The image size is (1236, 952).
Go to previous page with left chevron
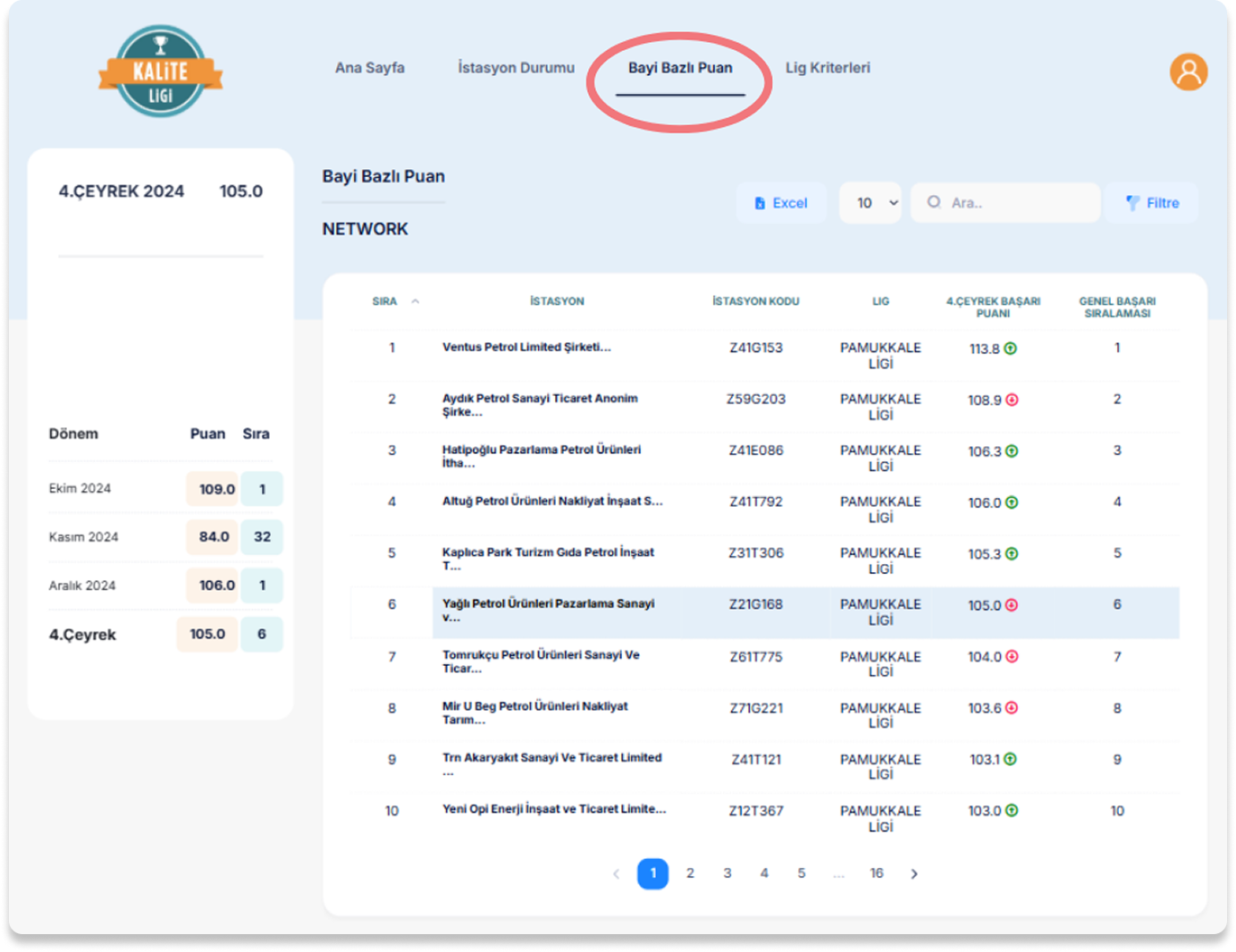pyautogui.click(x=616, y=873)
